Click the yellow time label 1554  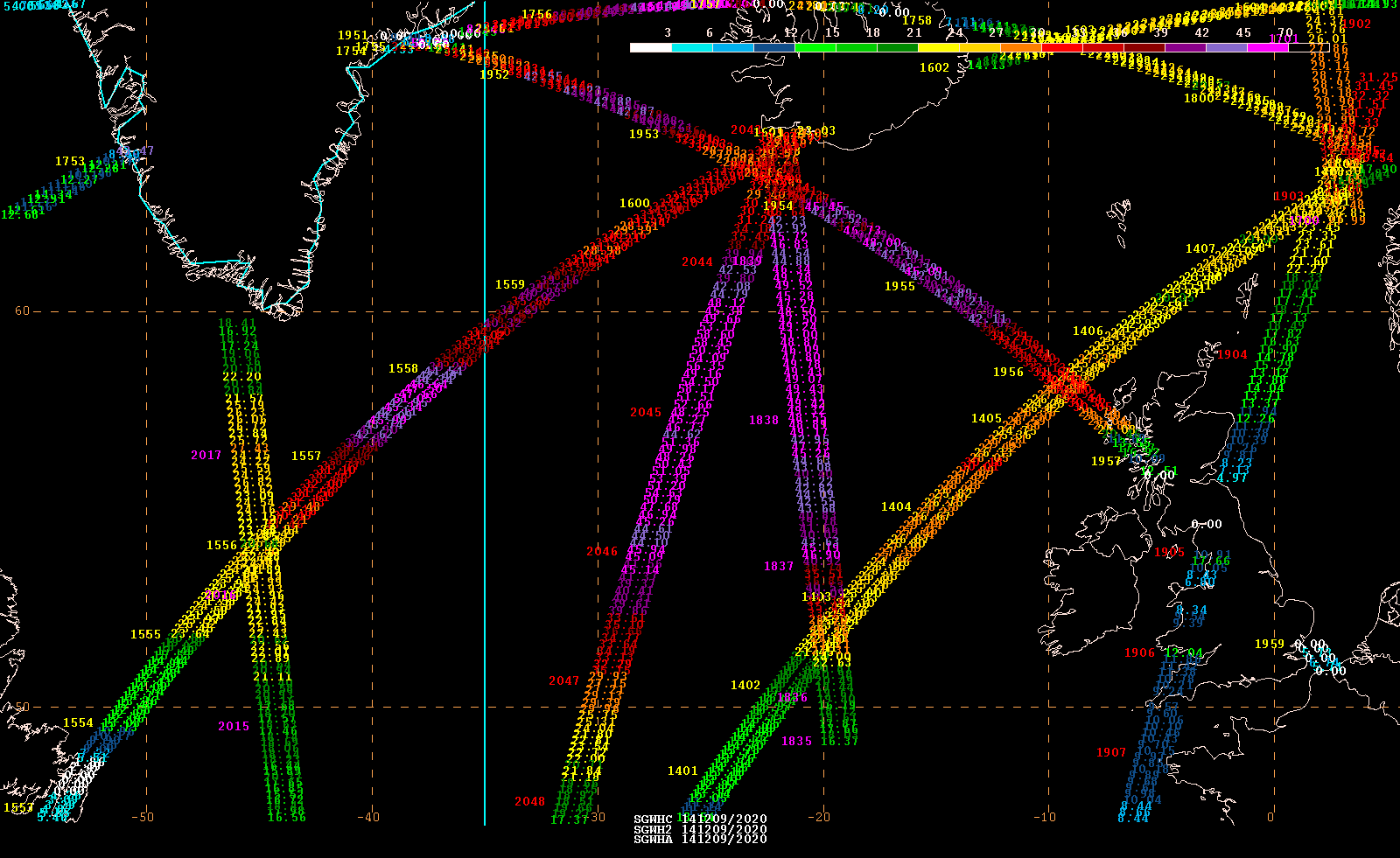click(x=78, y=722)
